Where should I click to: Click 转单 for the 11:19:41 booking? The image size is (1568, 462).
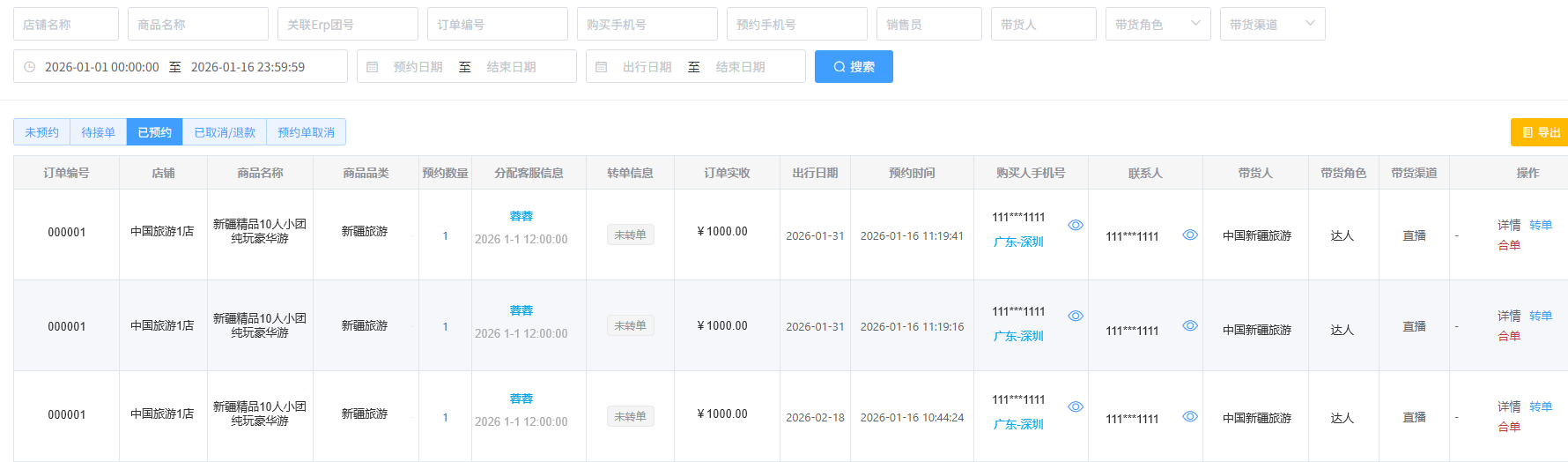point(1541,225)
